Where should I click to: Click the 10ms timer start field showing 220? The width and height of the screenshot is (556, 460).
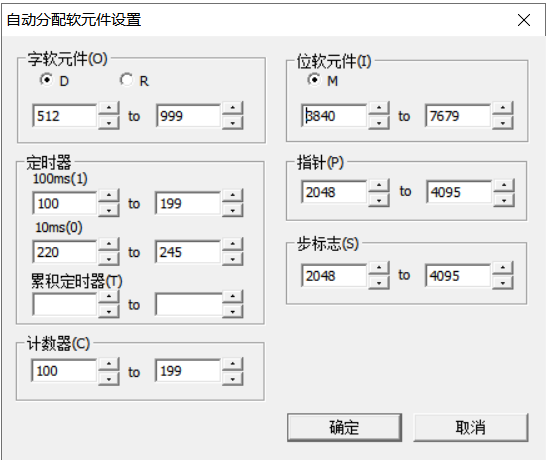[x=65, y=252]
